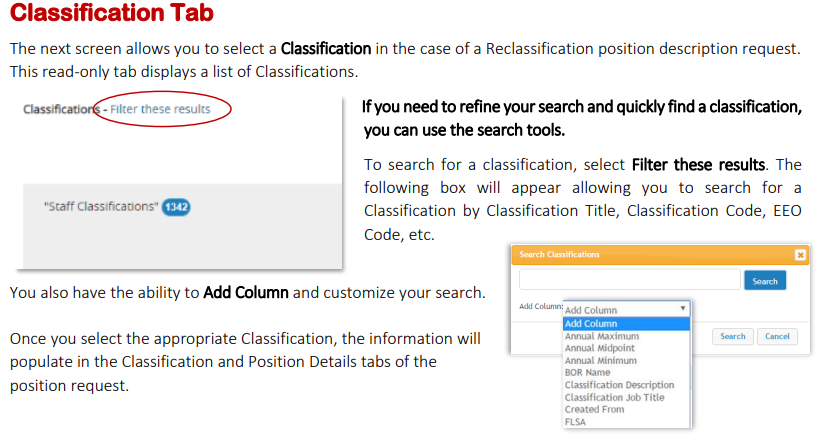
Task: Click the lower Search button beside Cancel
Action: [x=732, y=336]
